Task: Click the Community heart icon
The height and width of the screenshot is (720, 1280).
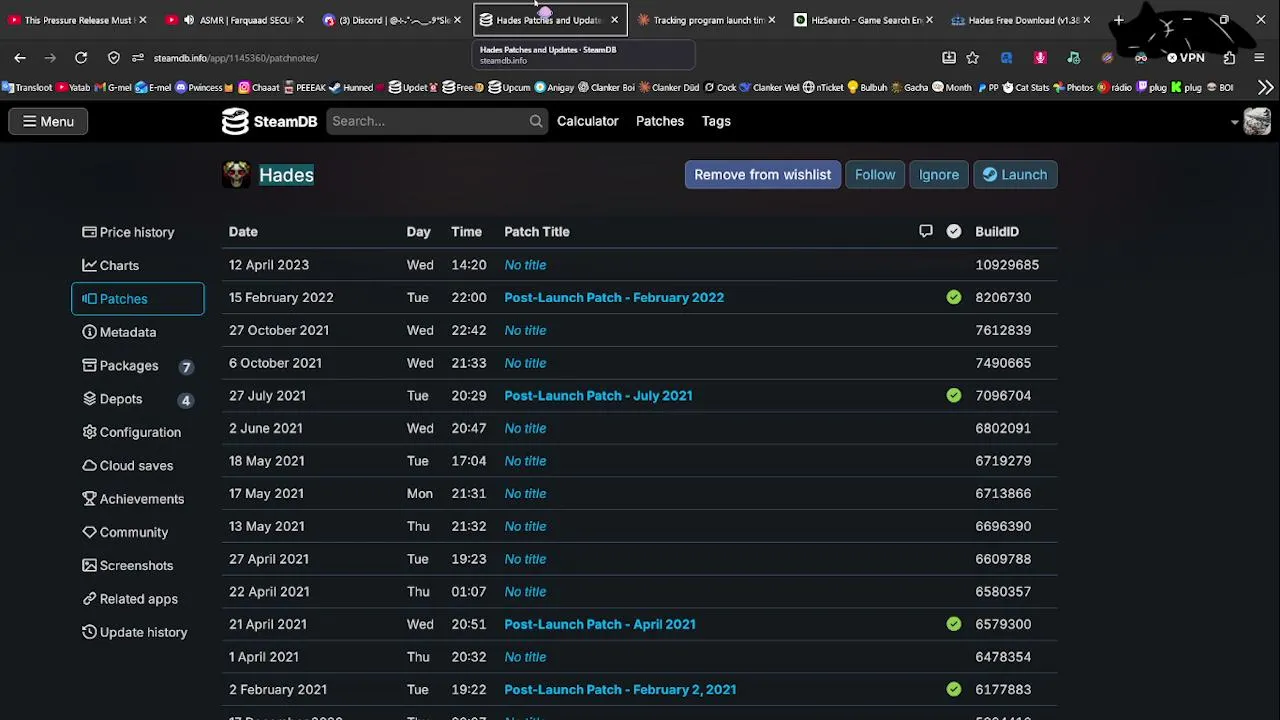Action: [89, 532]
